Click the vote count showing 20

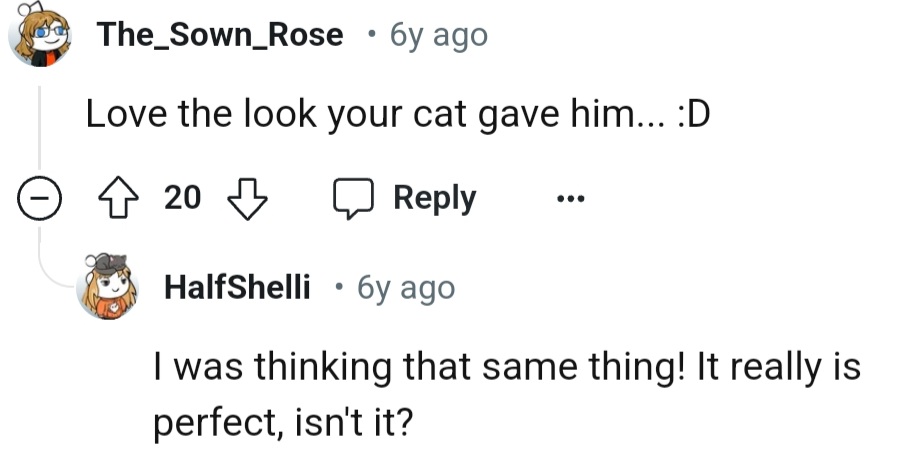point(182,199)
